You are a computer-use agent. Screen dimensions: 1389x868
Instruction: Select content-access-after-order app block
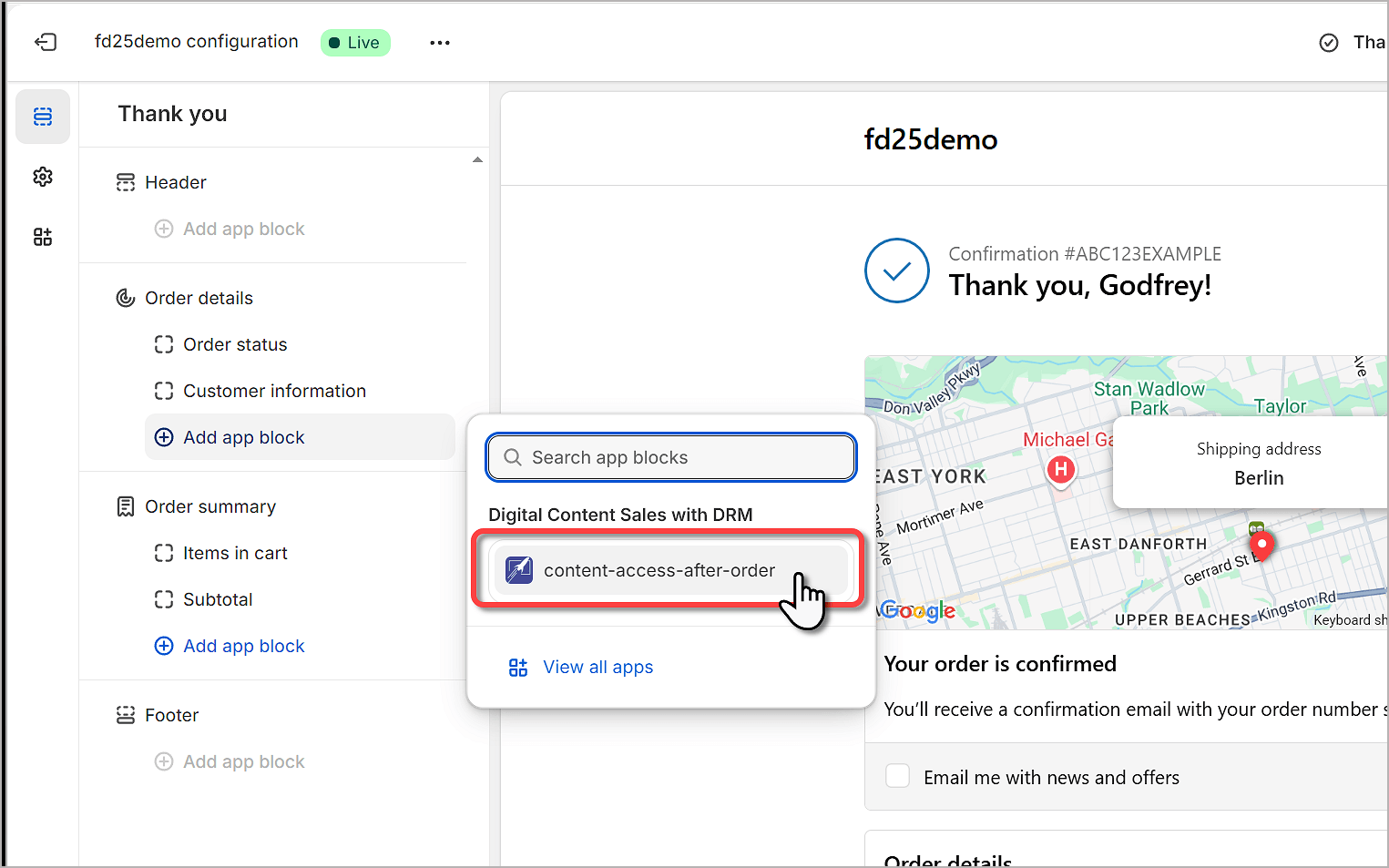[659, 570]
